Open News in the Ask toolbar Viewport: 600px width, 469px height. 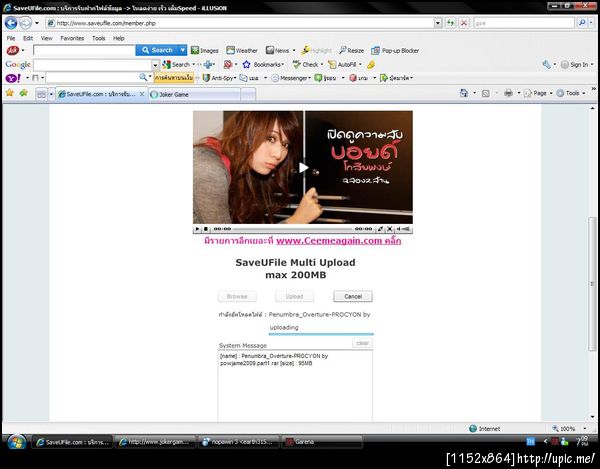(278, 50)
